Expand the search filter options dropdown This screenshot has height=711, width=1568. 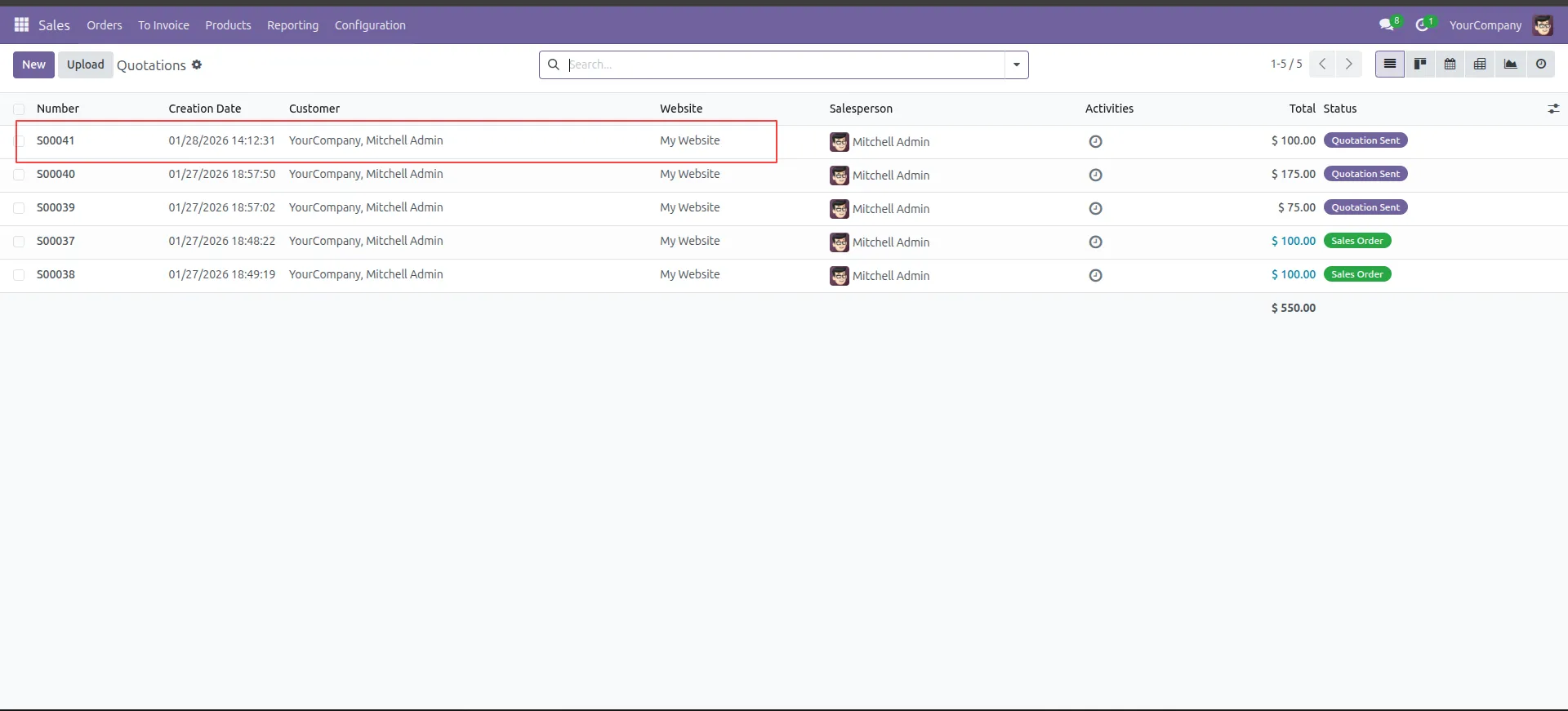1016,65
